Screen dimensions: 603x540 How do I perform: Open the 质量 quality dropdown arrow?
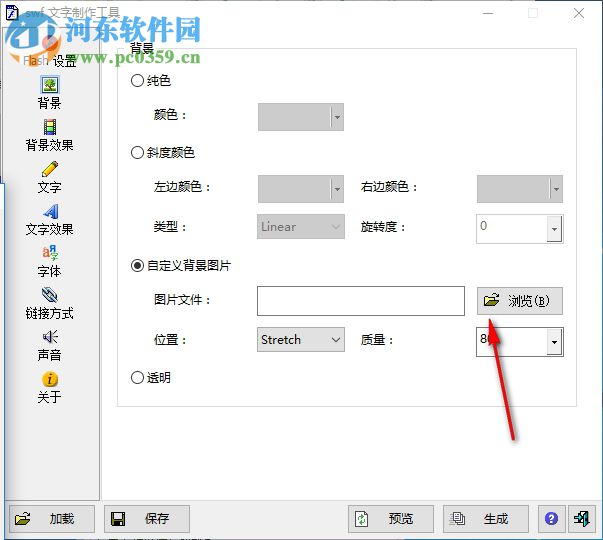(x=554, y=342)
